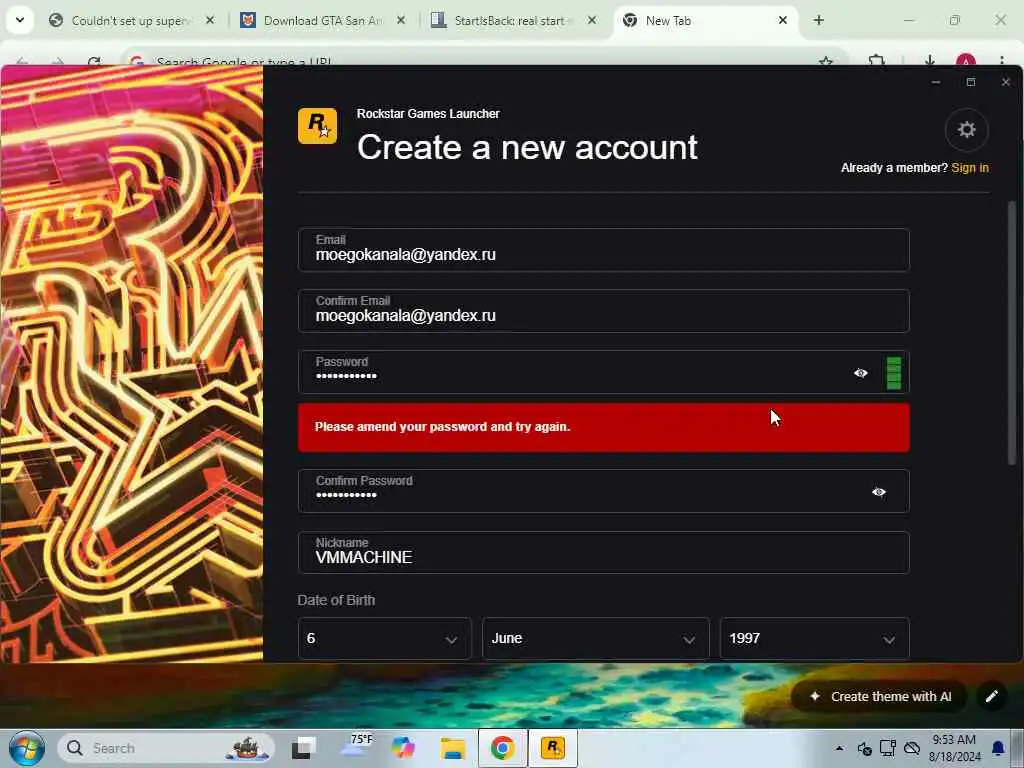Click Create theme with AI button
This screenshot has width=1024, height=768.
880,696
